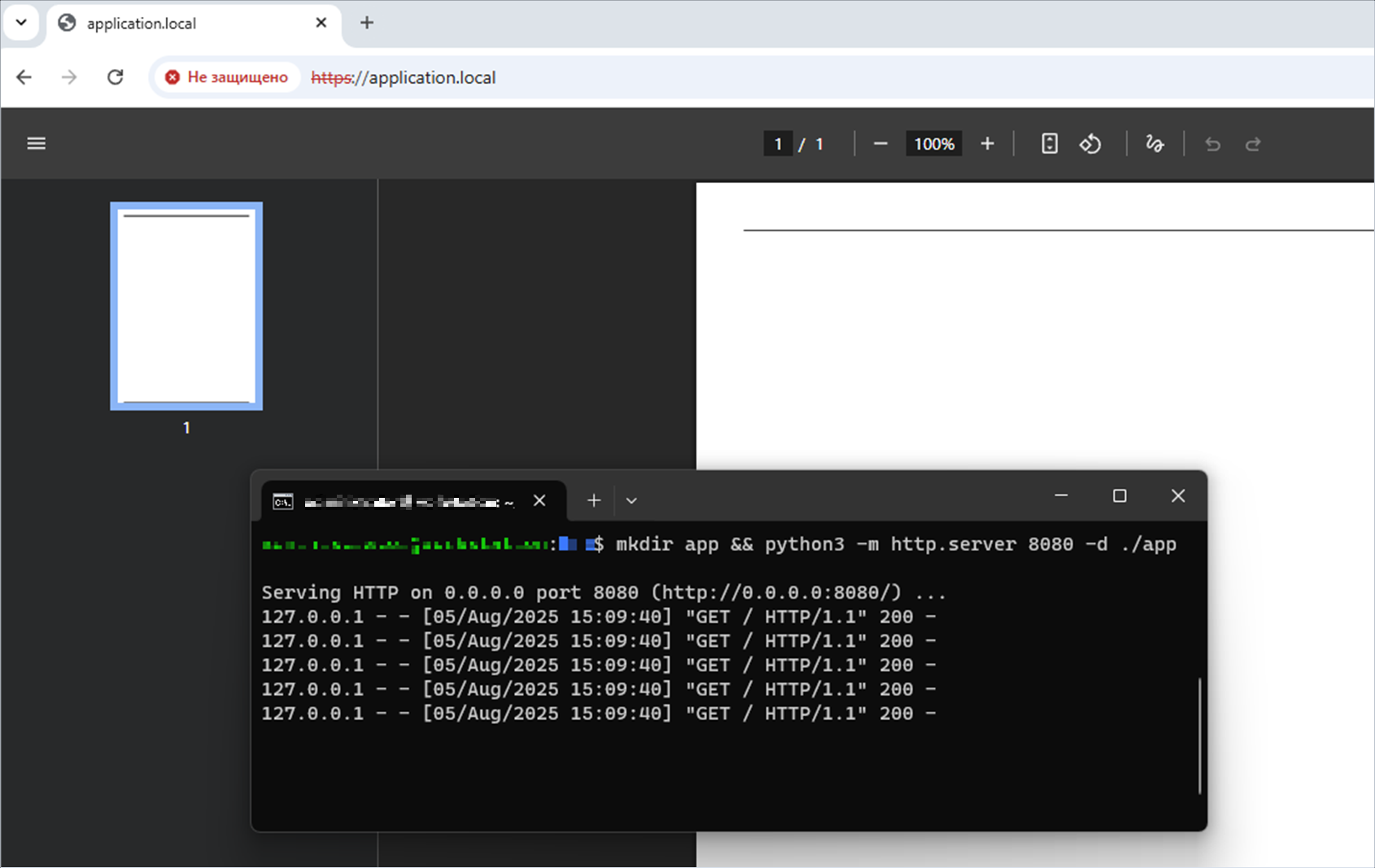Open terminal profile dropdown chevron
The height and width of the screenshot is (868, 1375).
click(x=631, y=500)
